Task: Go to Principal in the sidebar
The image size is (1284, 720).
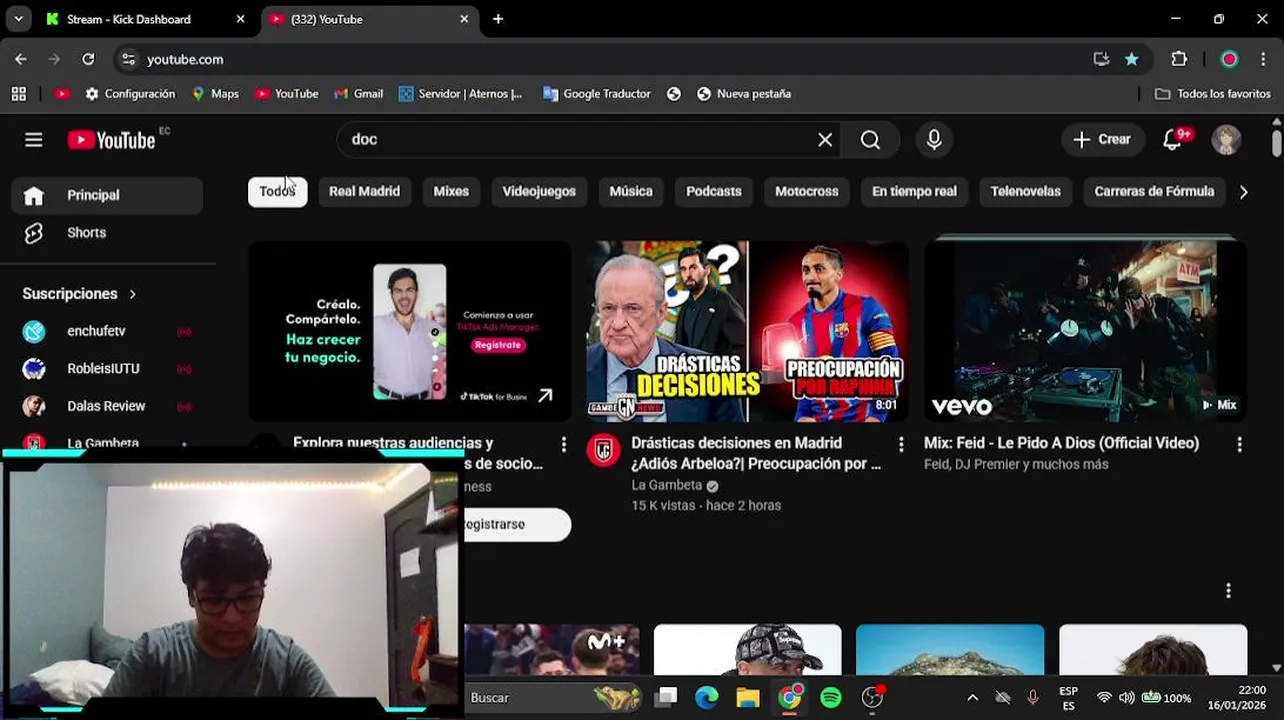Action: tap(107, 195)
